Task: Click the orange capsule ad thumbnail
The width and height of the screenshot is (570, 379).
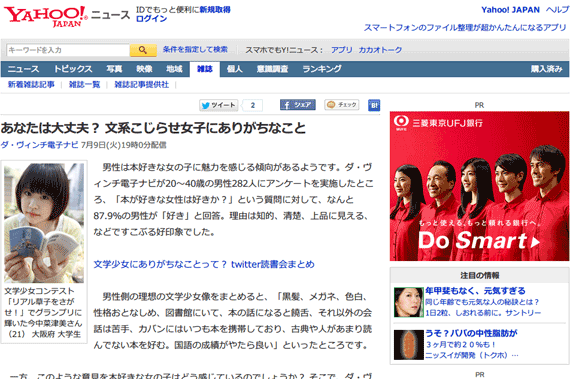Action: pyautogui.click(x=409, y=345)
